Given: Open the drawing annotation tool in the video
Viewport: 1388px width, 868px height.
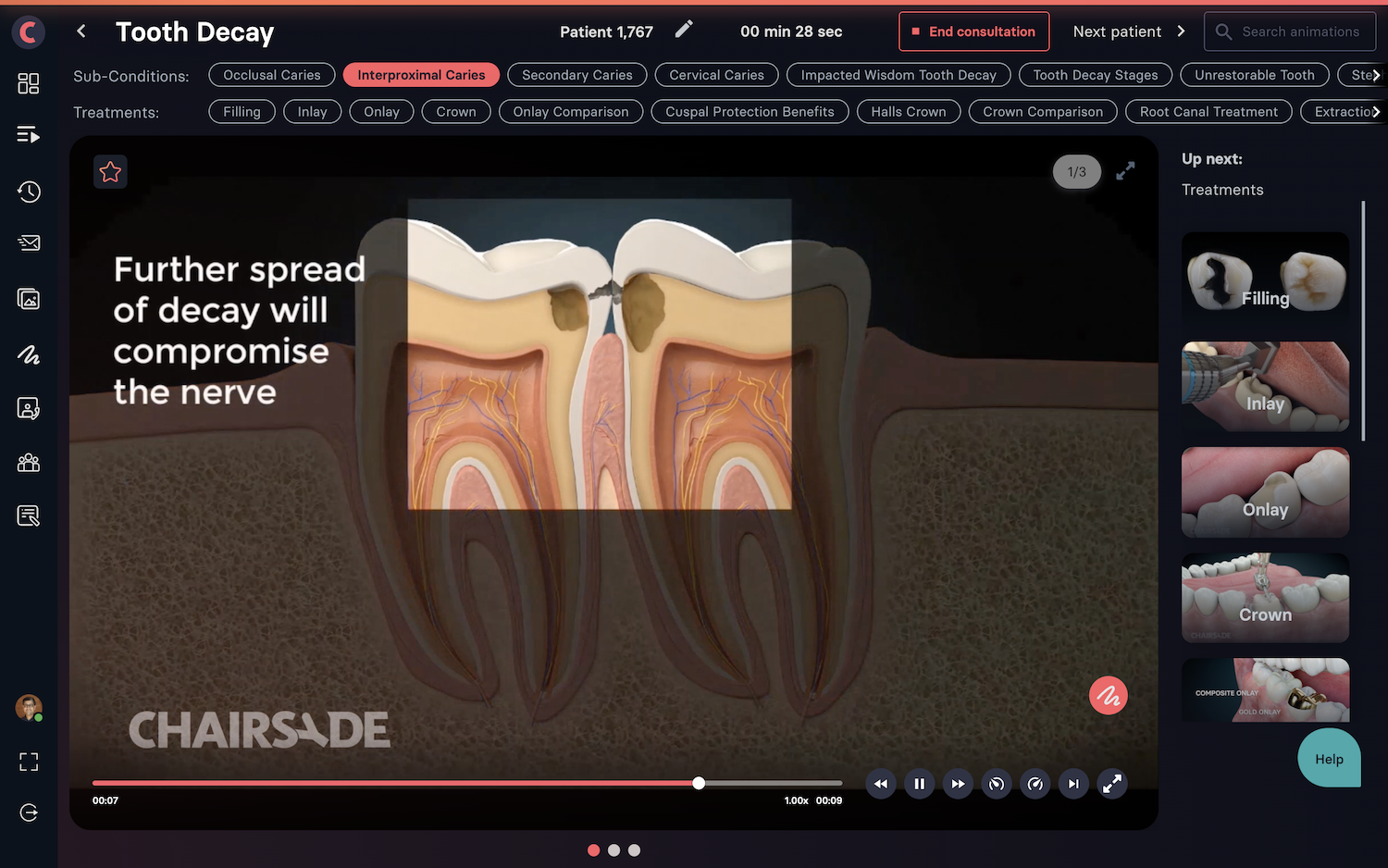Looking at the screenshot, I should tap(1108, 696).
